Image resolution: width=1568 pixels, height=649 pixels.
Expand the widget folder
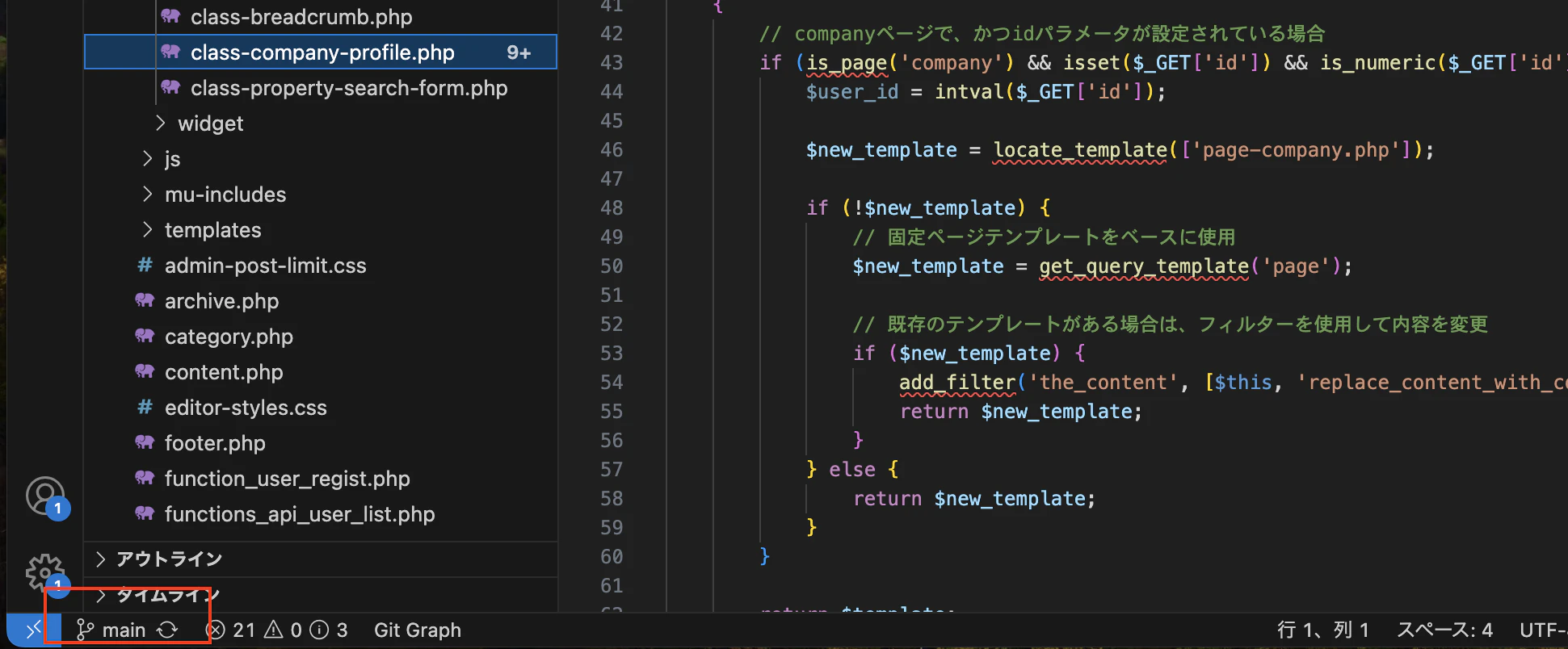161,124
